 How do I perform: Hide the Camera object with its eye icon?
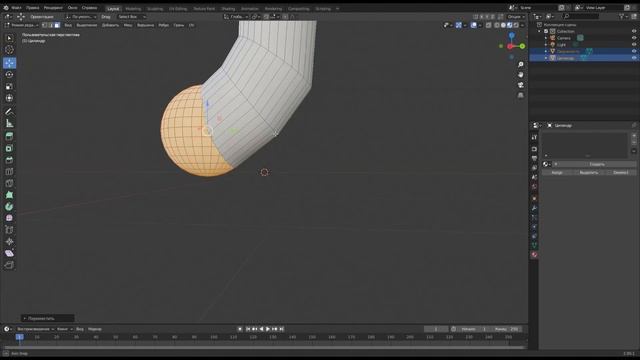[634, 38]
